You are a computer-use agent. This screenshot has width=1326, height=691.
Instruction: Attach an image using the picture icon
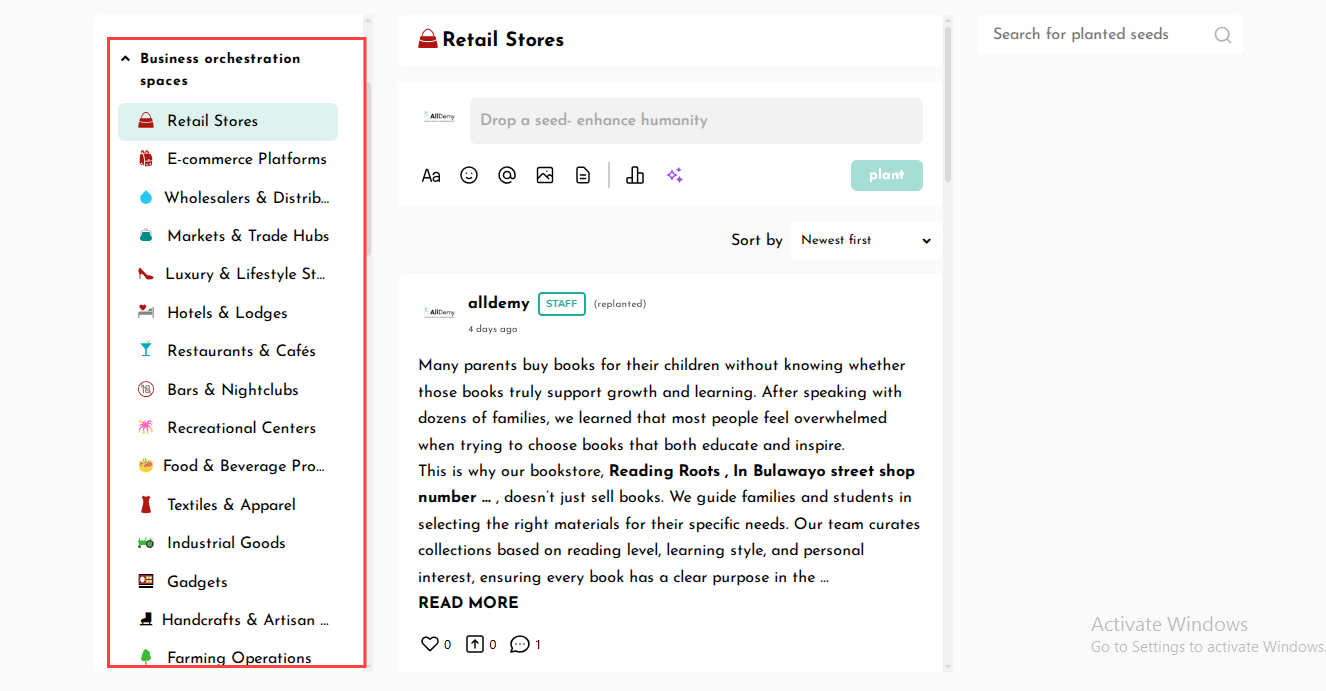(x=545, y=175)
